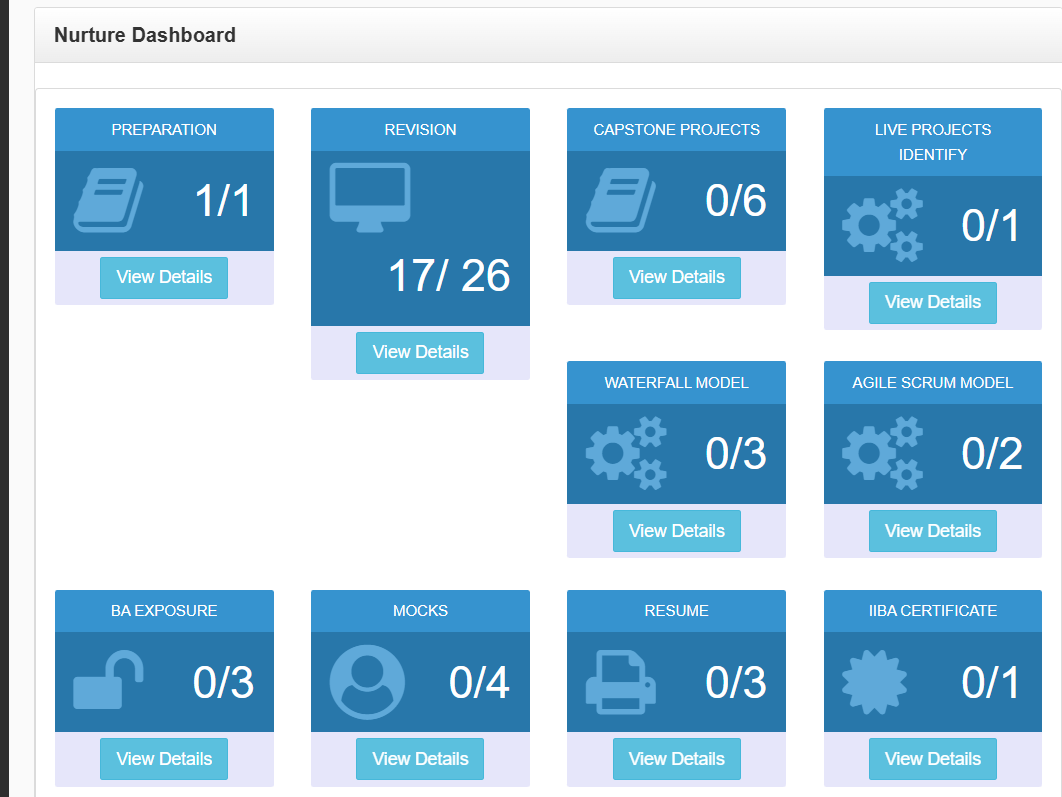Click the user avatar icon in Mocks card
This screenshot has width=1062, height=797.
pos(367,682)
